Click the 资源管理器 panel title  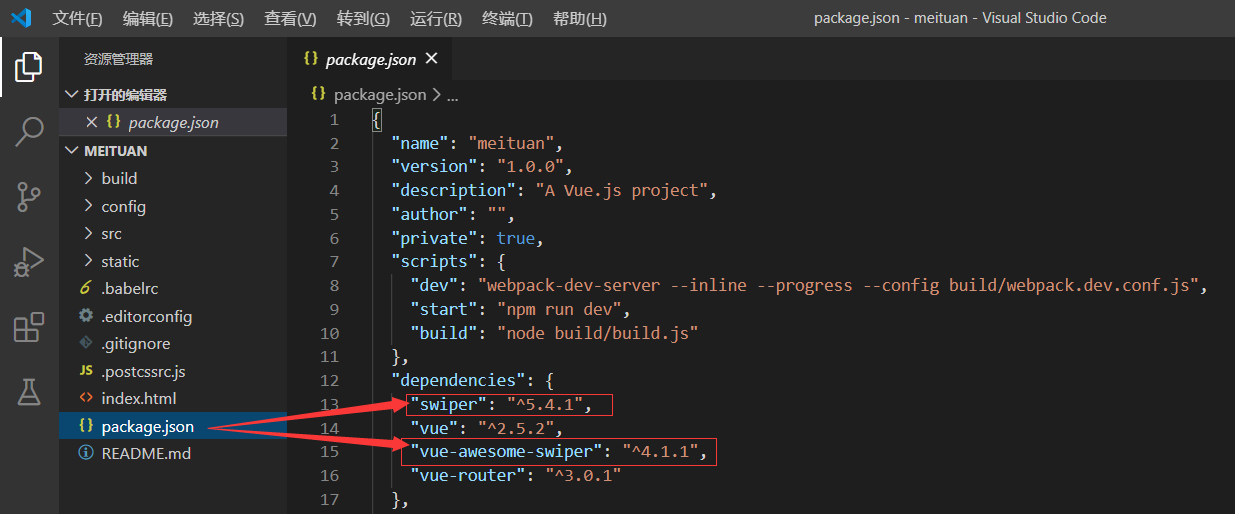pos(119,59)
